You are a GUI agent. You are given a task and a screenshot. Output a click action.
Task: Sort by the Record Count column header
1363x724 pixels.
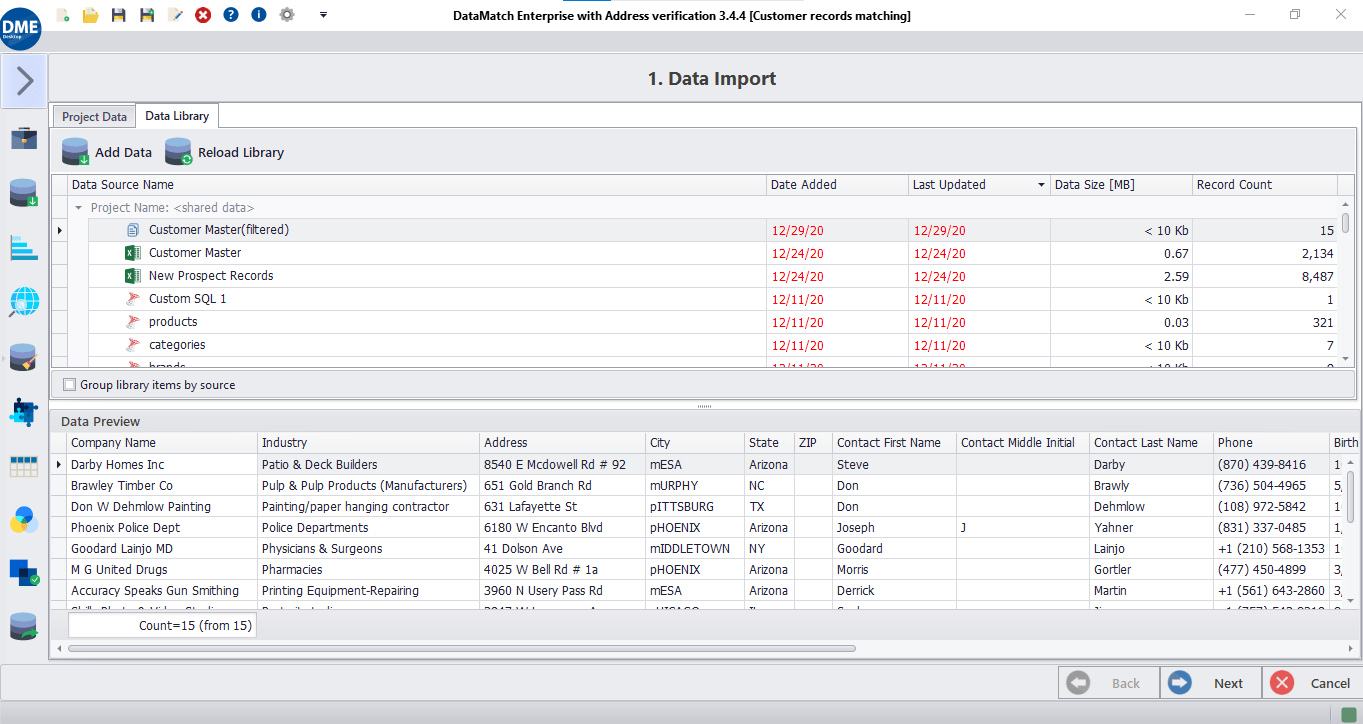[1265, 185]
